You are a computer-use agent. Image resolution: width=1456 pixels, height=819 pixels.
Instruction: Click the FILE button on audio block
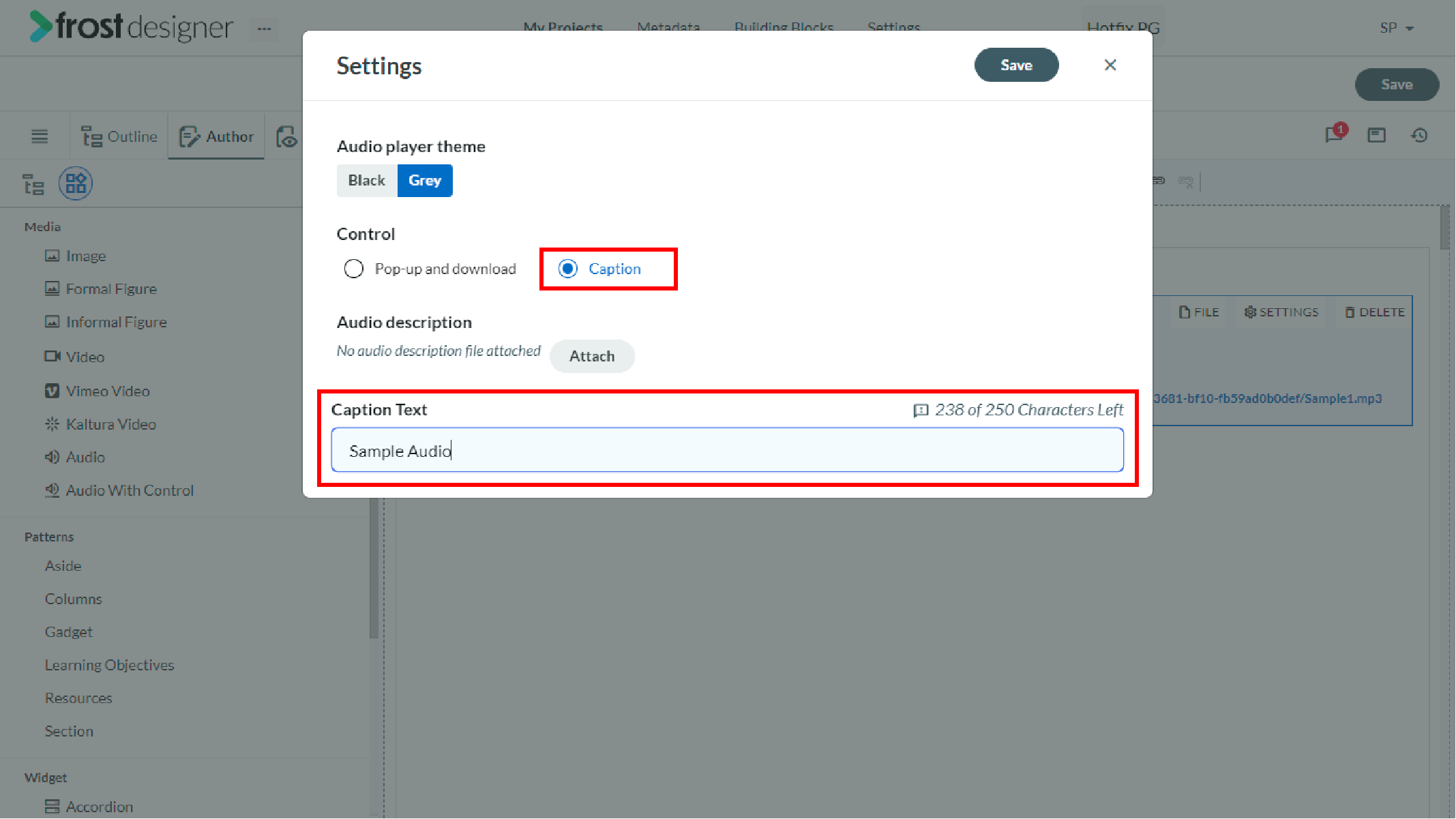pyautogui.click(x=1199, y=312)
